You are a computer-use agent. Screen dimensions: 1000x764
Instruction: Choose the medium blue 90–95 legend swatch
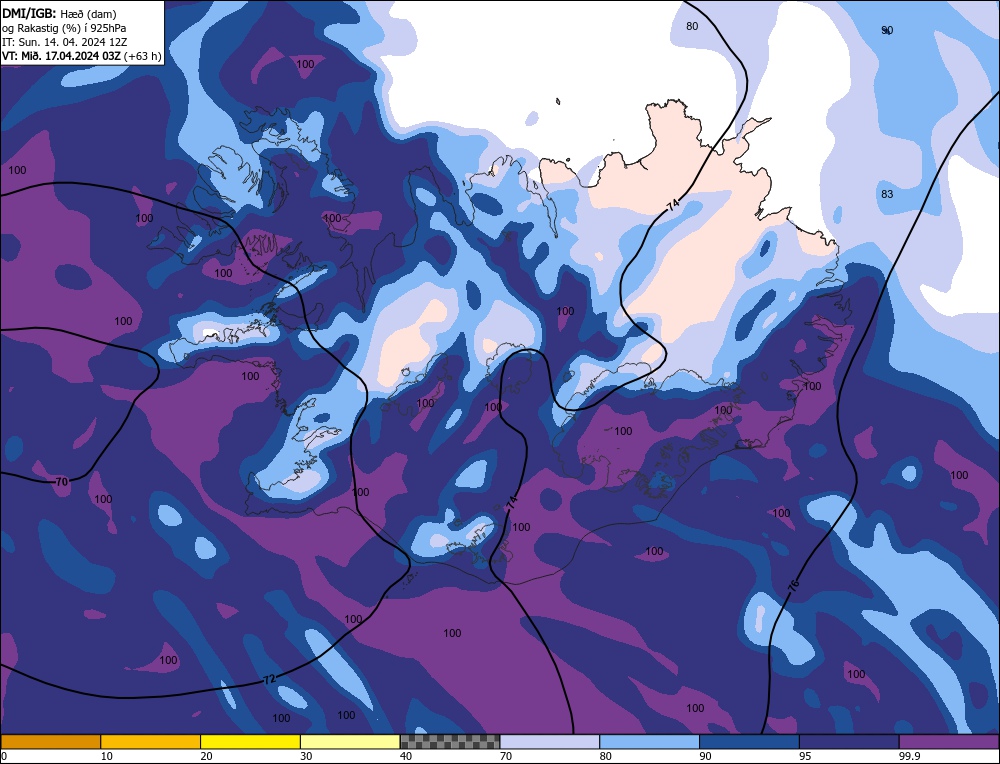click(x=749, y=741)
